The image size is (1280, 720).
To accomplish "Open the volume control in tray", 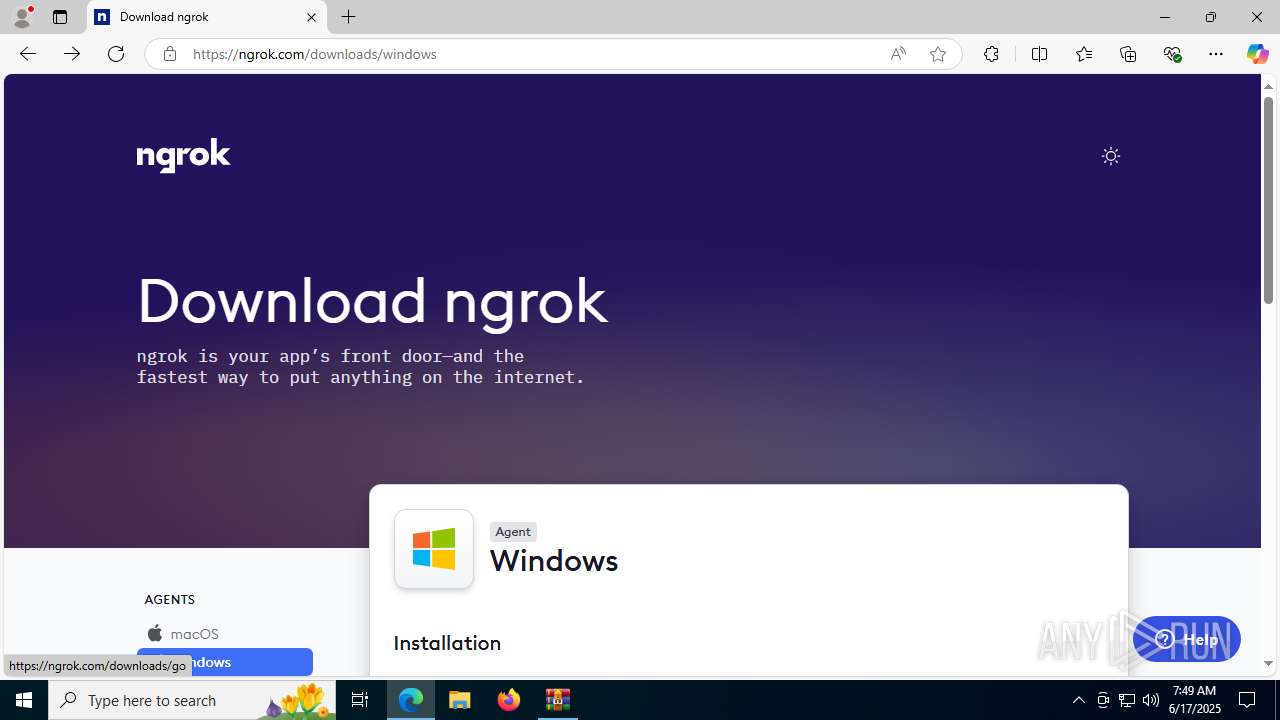I will pos(1151,700).
